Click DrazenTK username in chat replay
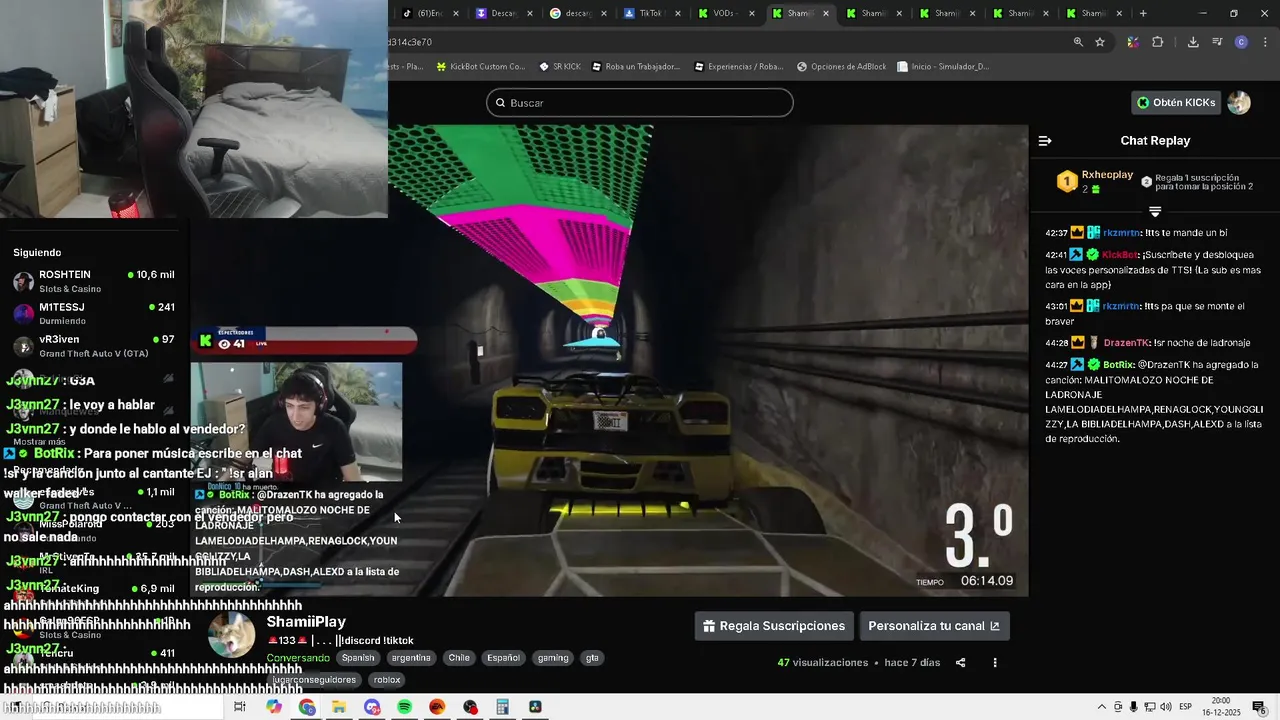Image resolution: width=1280 pixels, height=720 pixels. click(x=1126, y=343)
